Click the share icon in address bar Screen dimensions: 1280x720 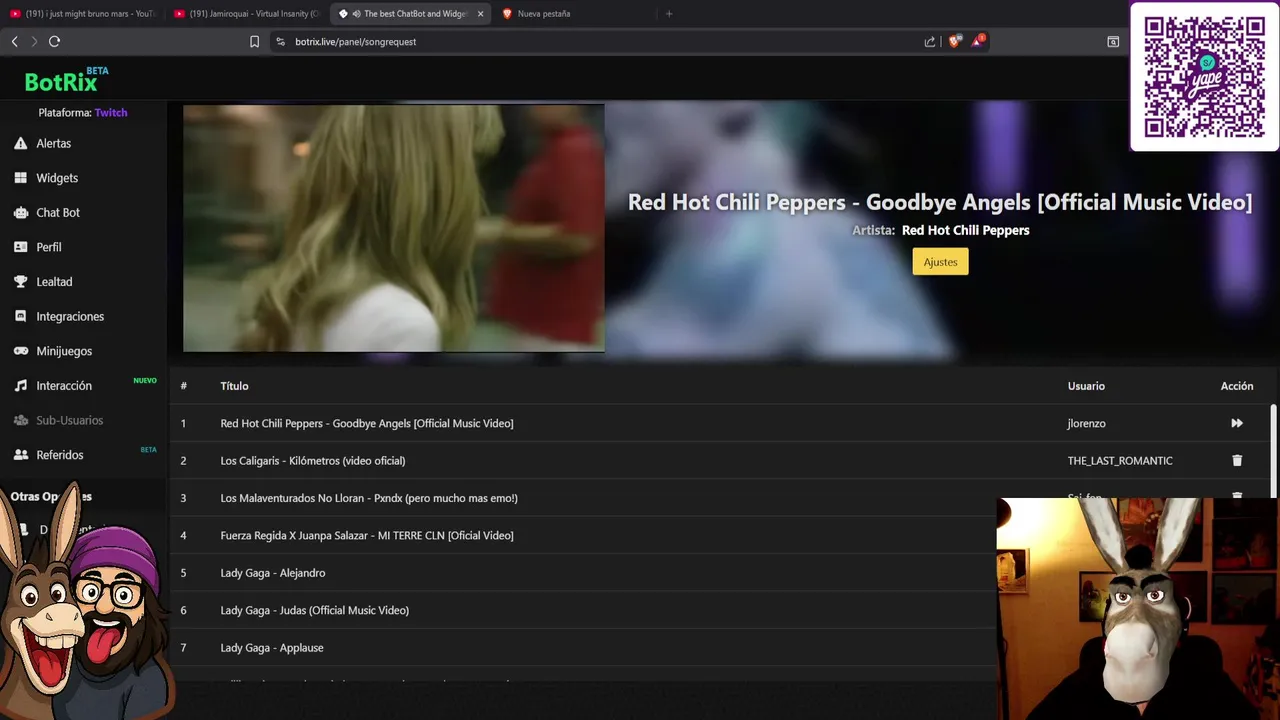click(x=930, y=41)
